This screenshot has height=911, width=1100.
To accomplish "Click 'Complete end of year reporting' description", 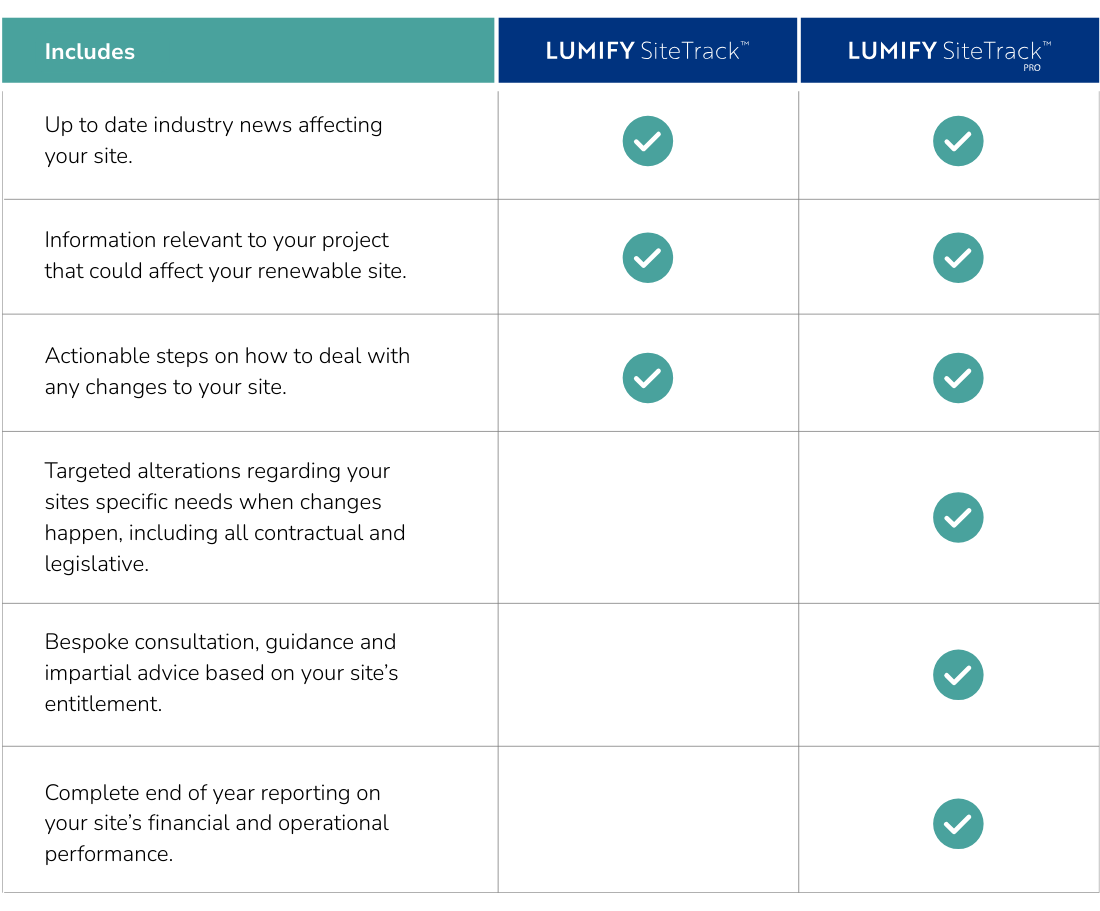I will pyautogui.click(x=216, y=823).
